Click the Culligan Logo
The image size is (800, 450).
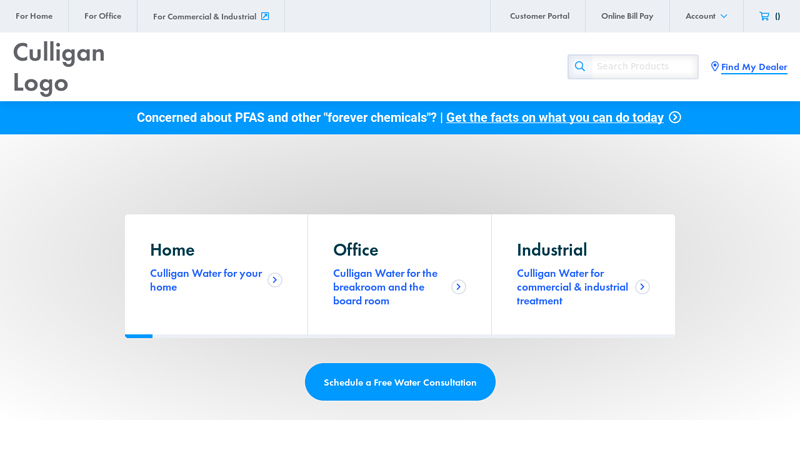tap(59, 67)
